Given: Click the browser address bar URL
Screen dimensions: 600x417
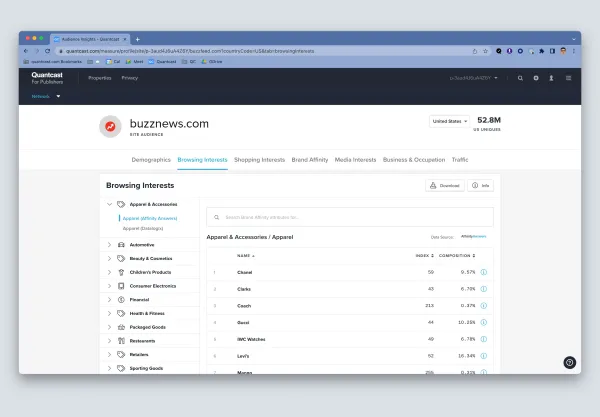Looking at the screenshot, I should click(190, 51).
